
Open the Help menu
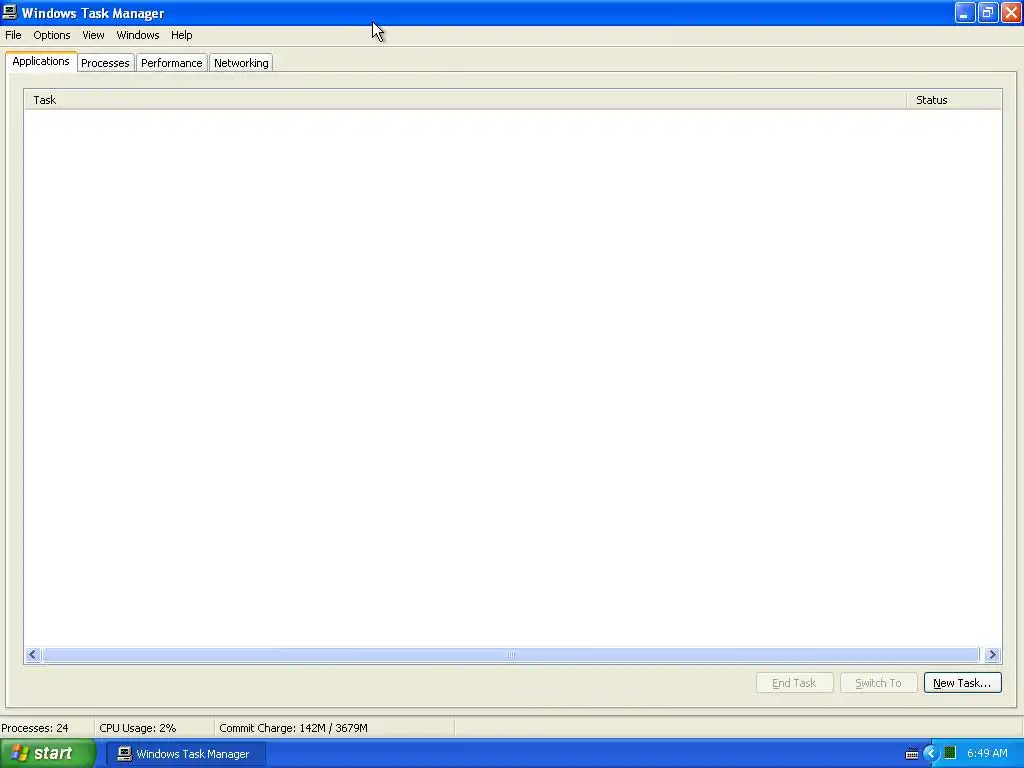(182, 35)
